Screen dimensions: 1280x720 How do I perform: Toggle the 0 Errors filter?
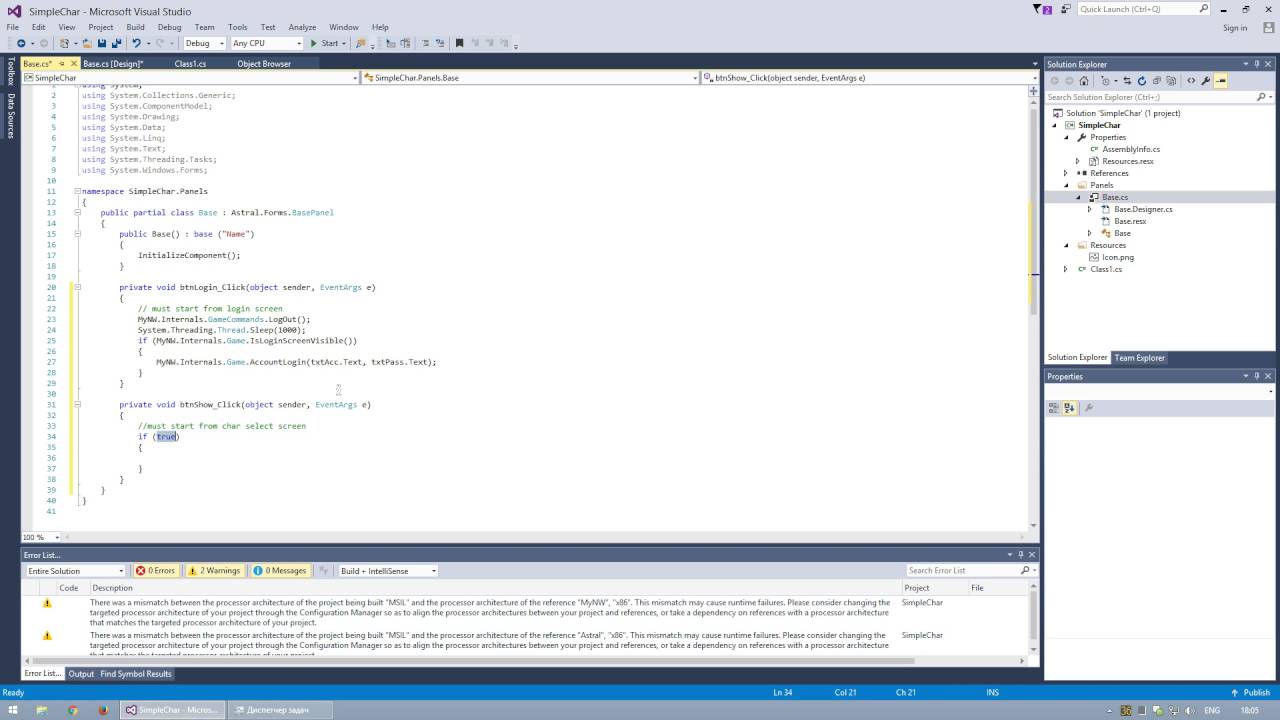(x=156, y=570)
